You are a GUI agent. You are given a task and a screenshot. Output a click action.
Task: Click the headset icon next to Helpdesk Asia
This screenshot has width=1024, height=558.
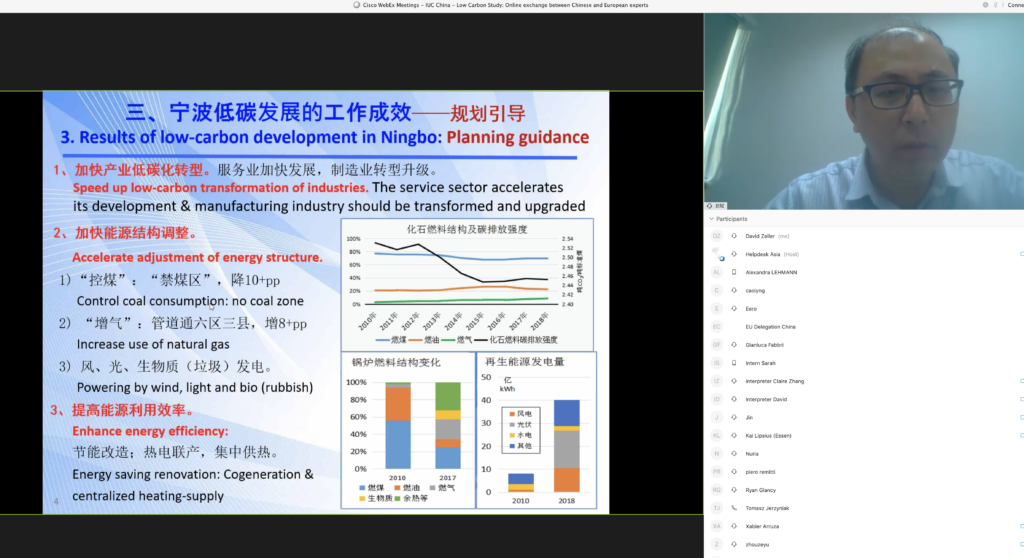click(734, 254)
